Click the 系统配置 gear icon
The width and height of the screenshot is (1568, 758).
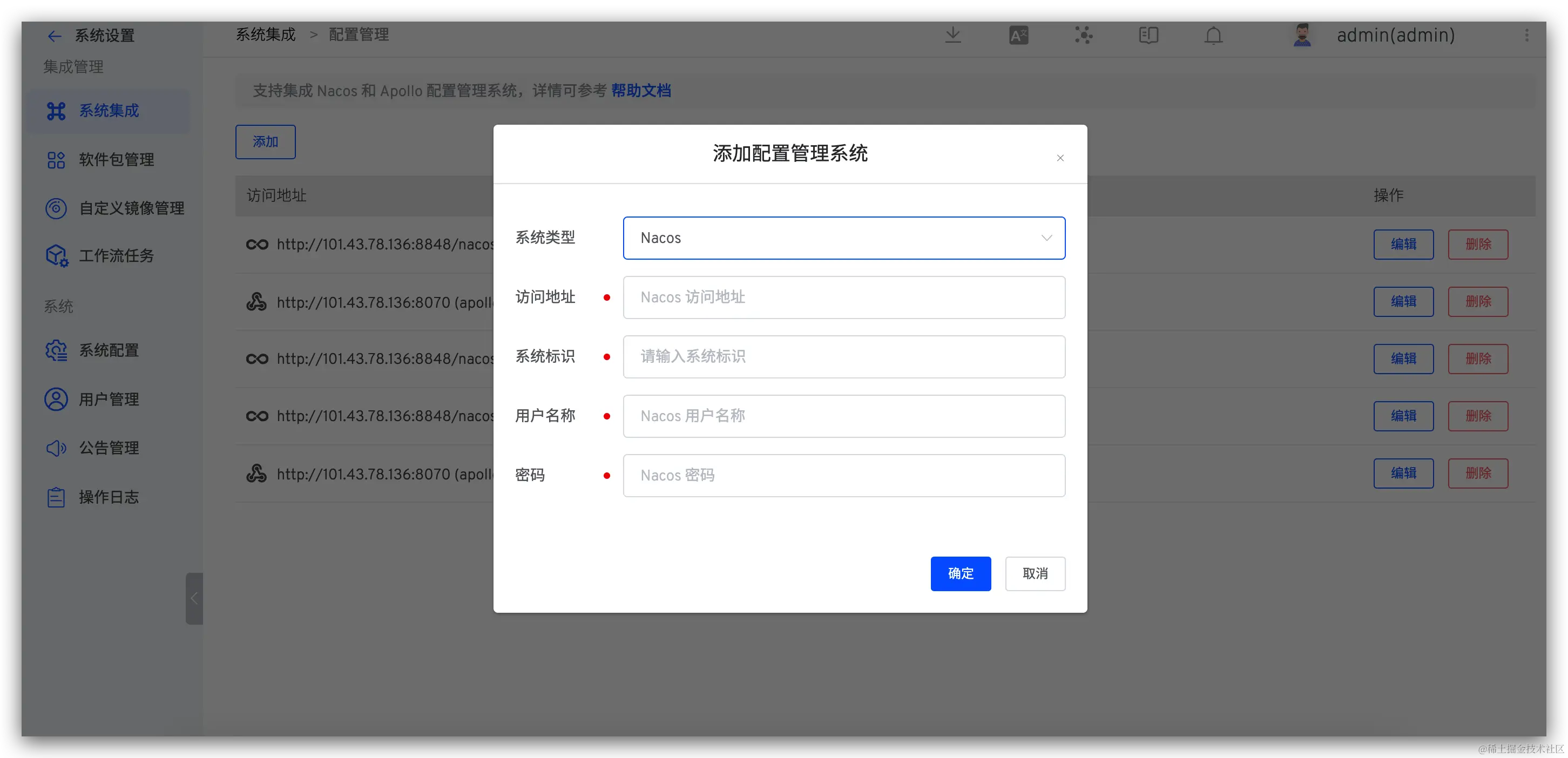[x=56, y=351]
